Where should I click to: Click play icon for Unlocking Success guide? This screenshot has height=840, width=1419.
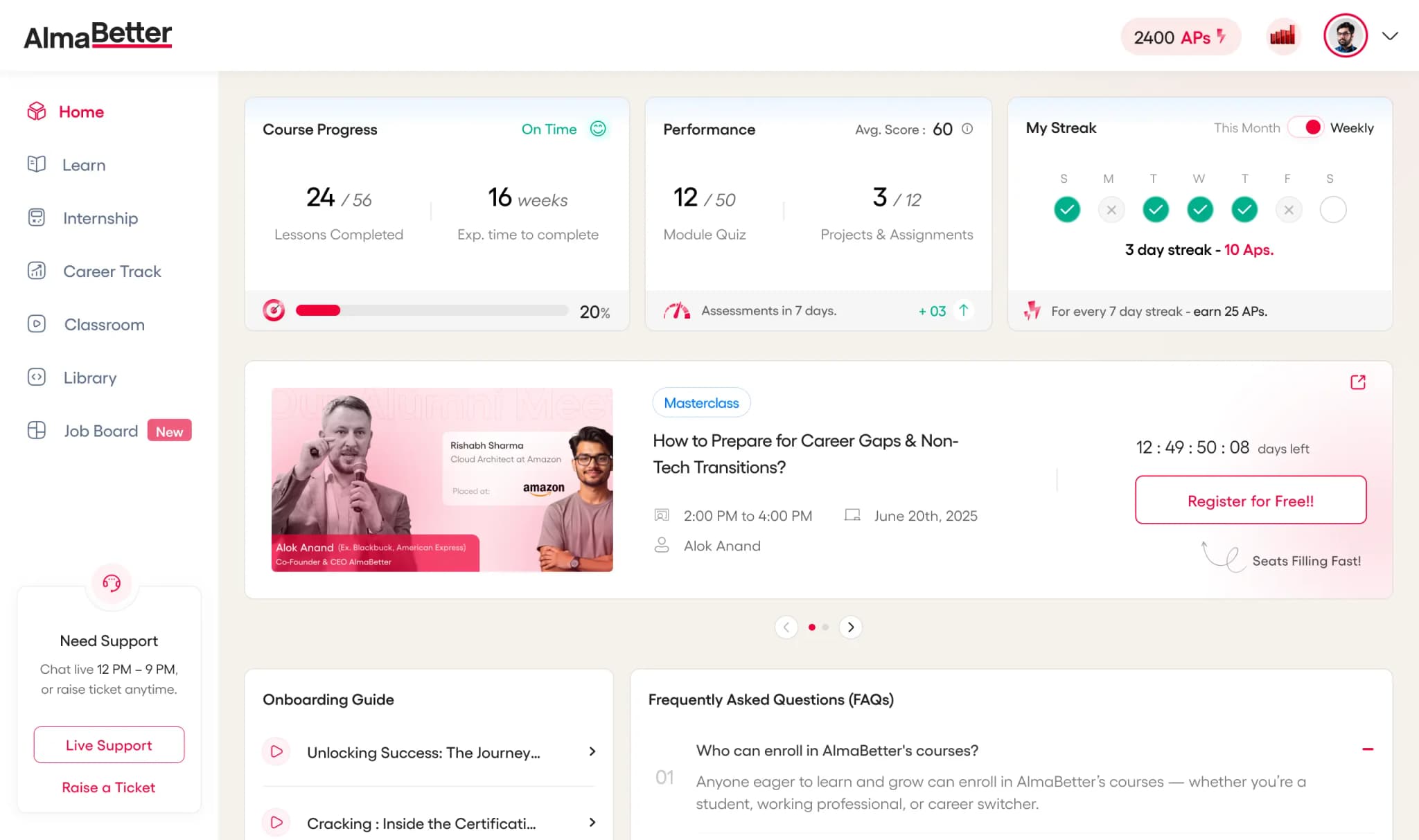(x=276, y=751)
